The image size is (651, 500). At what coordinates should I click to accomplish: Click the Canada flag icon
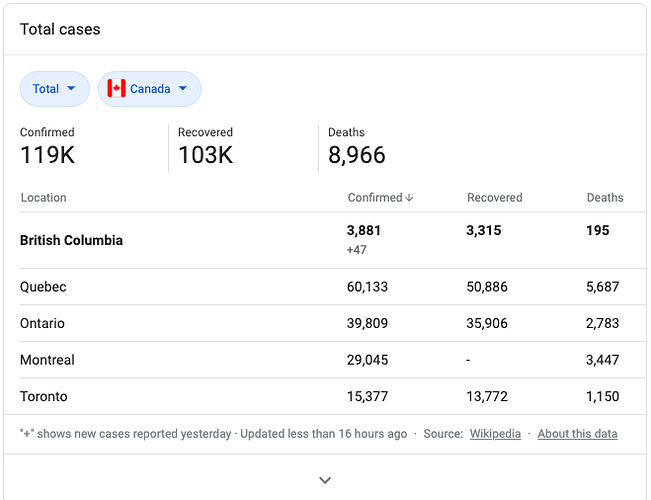116,88
